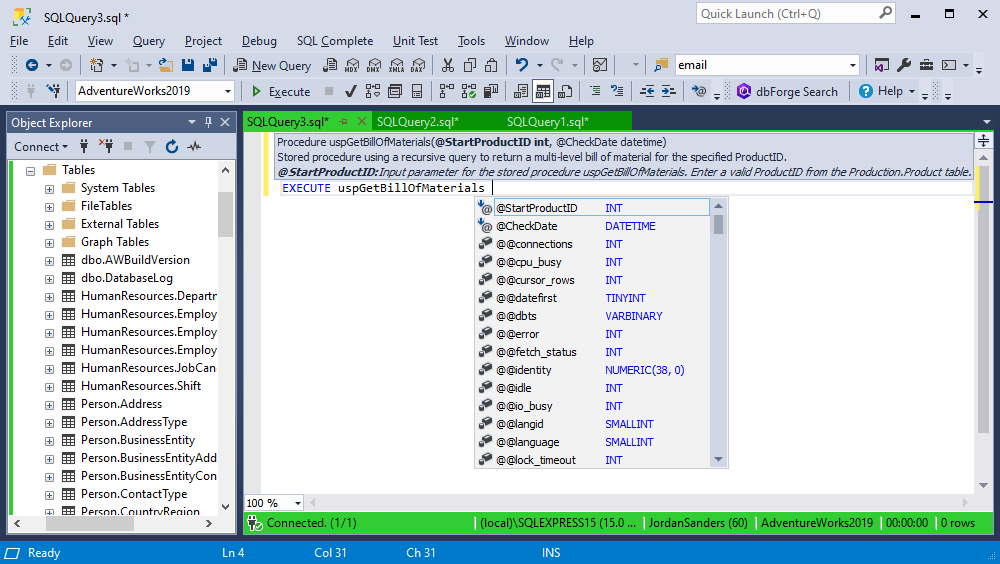Collapse the Tables tree node
The width and height of the screenshot is (1000, 564).
coord(30,170)
